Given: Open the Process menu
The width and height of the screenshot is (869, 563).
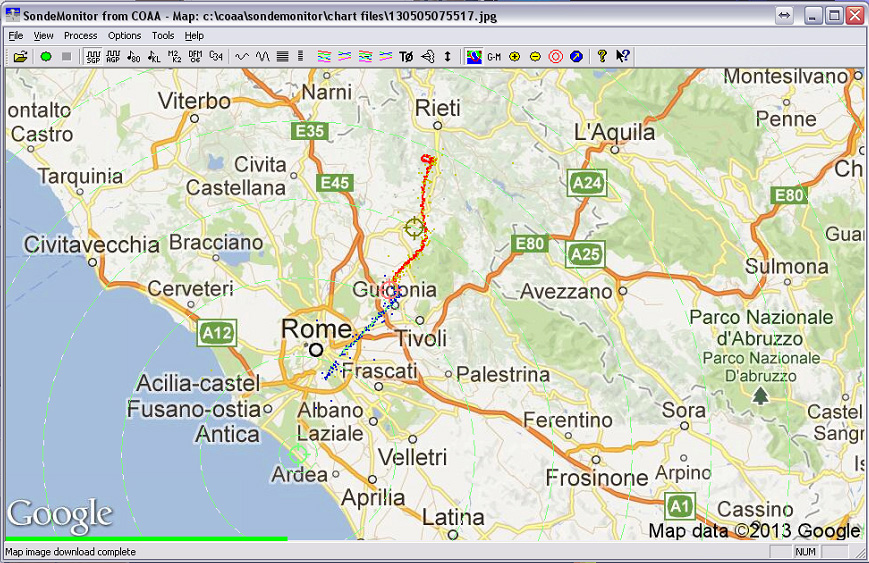Looking at the screenshot, I should (80, 35).
